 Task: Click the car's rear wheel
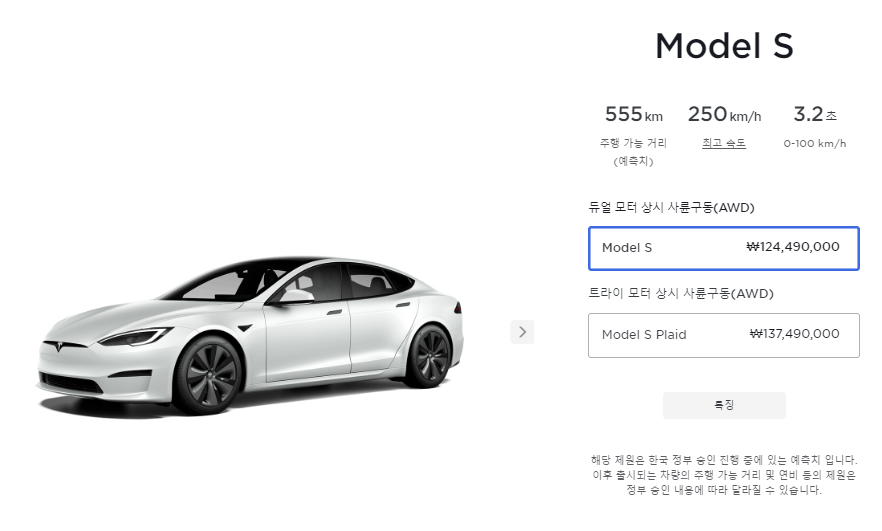(430, 355)
